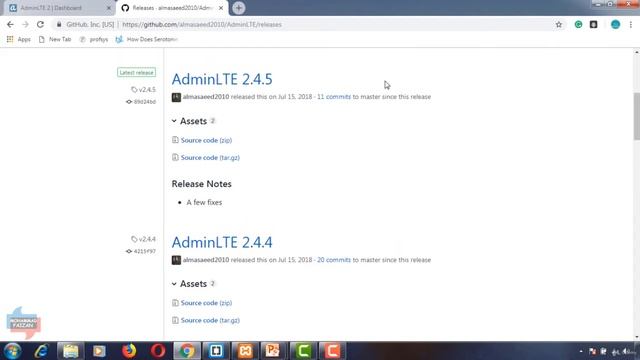Open the v2.4.4 tag link
The image size is (640, 360).
pos(143,239)
